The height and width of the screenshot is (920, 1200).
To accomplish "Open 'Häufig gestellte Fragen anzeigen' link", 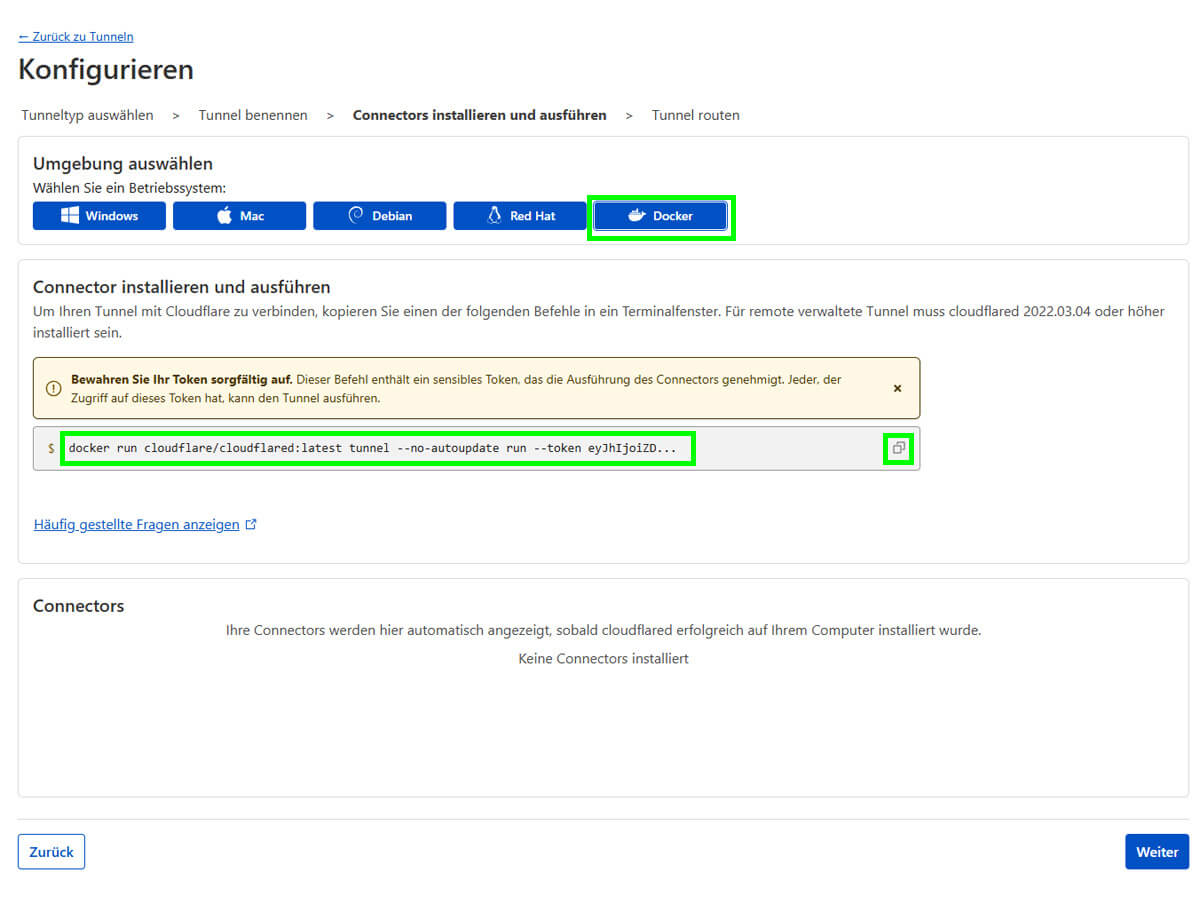I will click(x=137, y=524).
